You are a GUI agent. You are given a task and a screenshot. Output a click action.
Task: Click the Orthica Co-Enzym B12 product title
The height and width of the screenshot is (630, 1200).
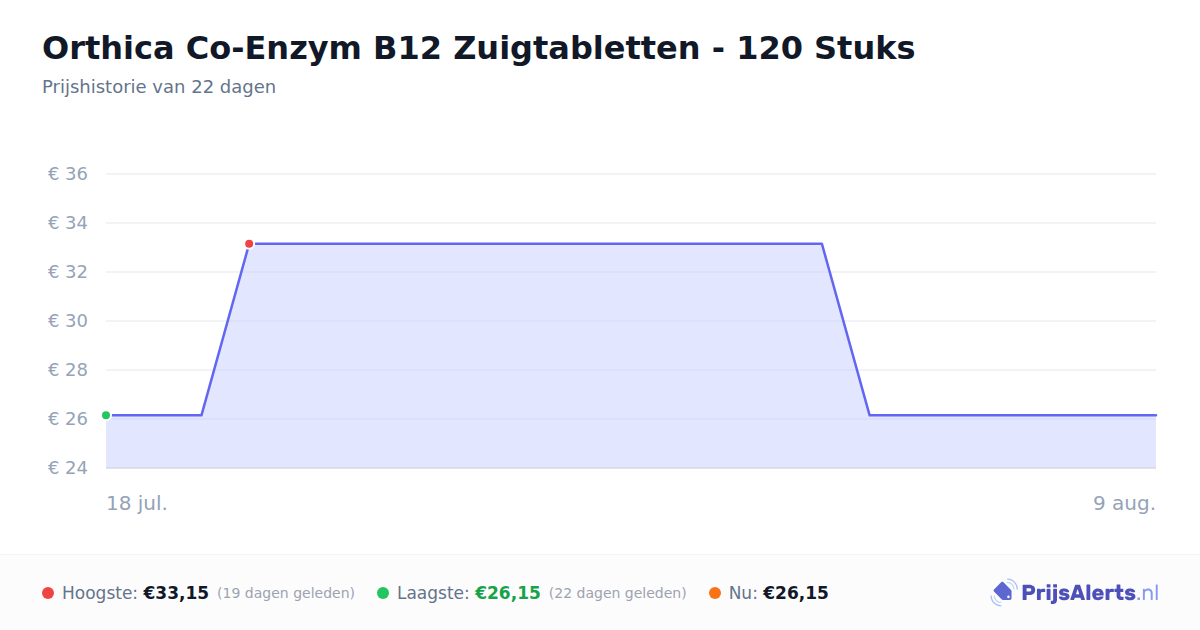pyautogui.click(x=478, y=48)
